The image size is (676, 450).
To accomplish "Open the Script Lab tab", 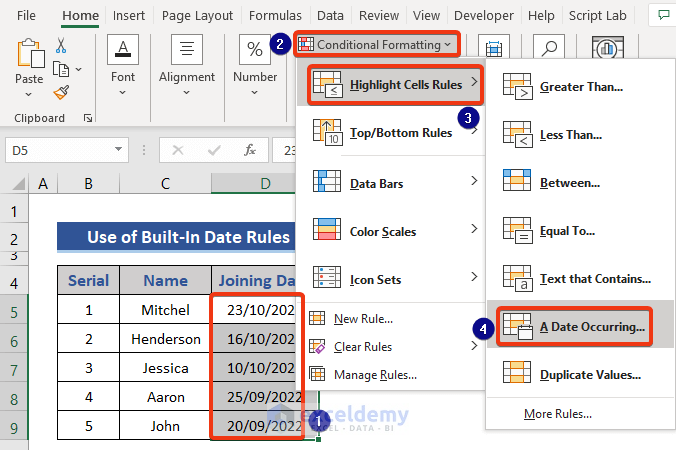I will click(598, 16).
